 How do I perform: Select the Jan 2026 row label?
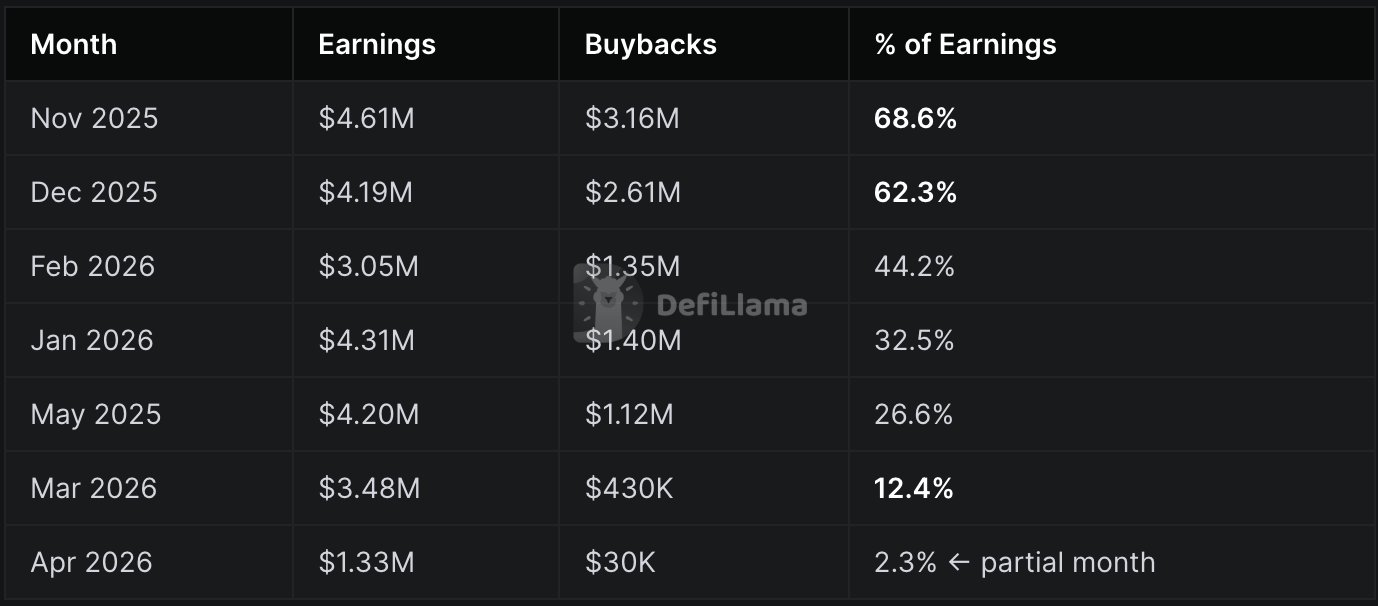click(92, 341)
